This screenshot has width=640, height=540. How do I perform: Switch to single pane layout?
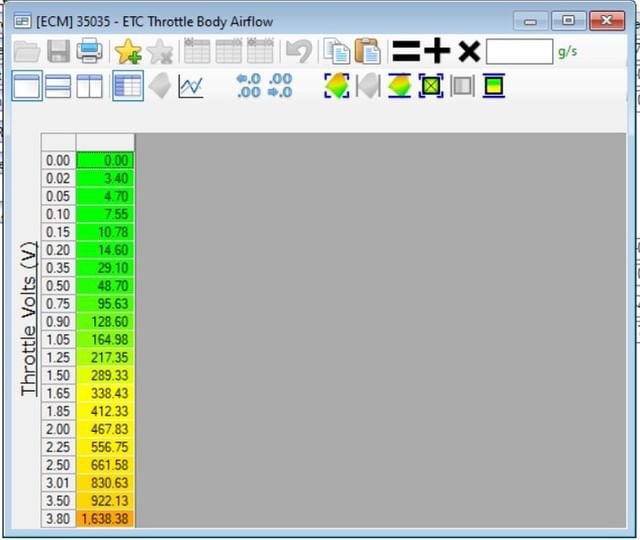pyautogui.click(x=27, y=86)
